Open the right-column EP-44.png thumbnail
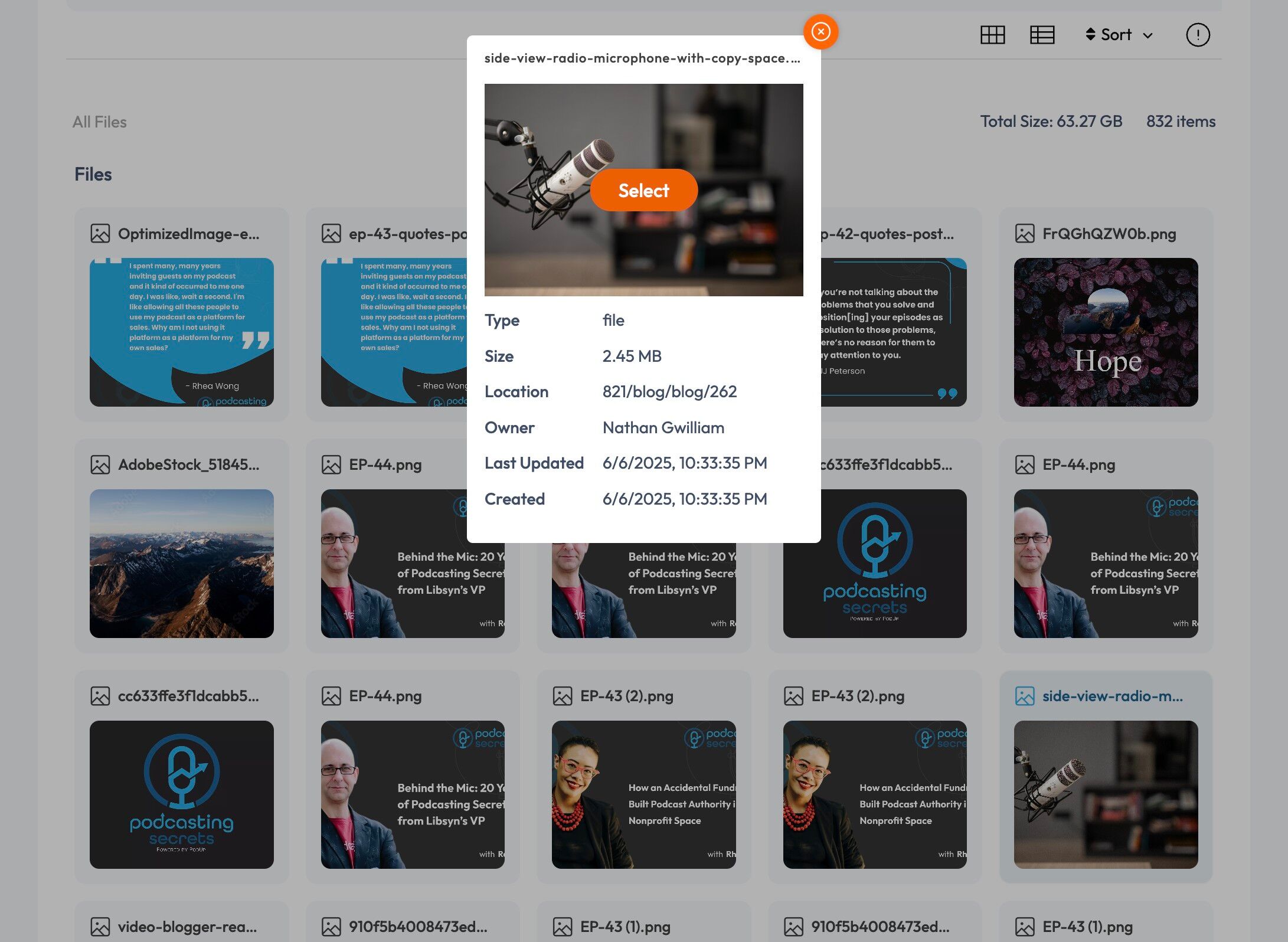Screen dimensions: 1288x942 [1106, 563]
